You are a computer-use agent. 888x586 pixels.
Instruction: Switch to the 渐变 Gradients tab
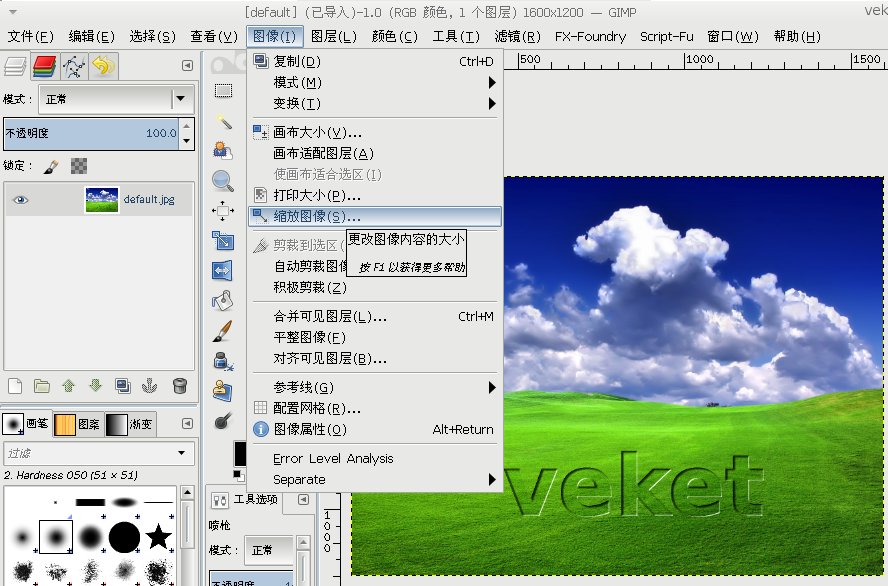tap(130, 424)
